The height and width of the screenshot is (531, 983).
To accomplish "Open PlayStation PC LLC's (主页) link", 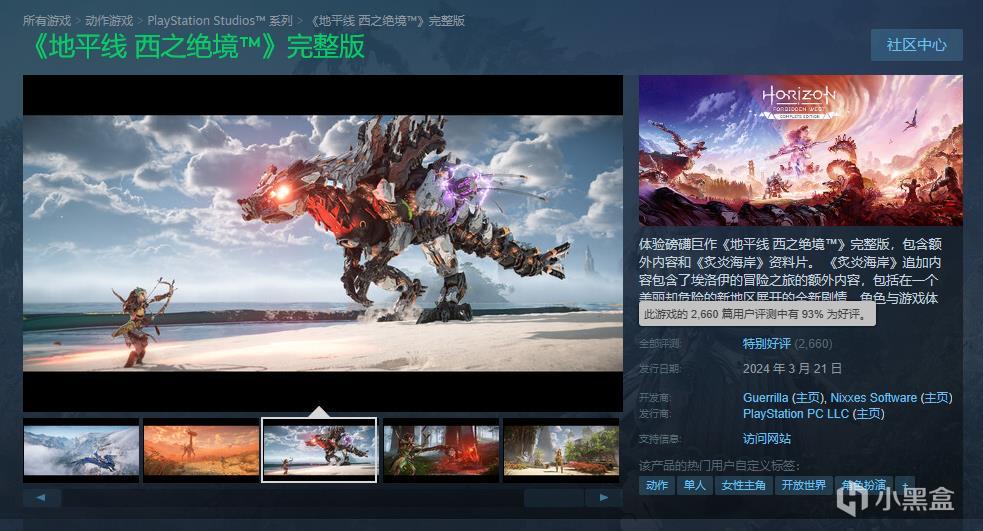I will pos(868,414).
